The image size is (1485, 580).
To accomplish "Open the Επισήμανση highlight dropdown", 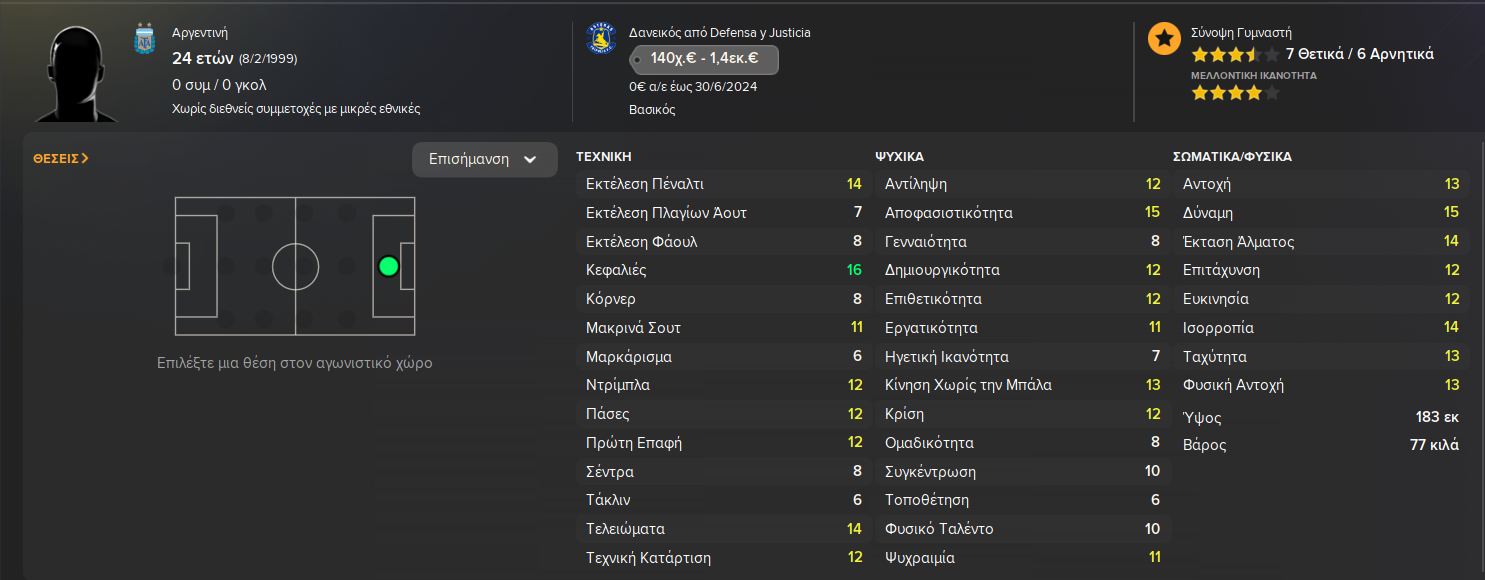I will 484,159.
